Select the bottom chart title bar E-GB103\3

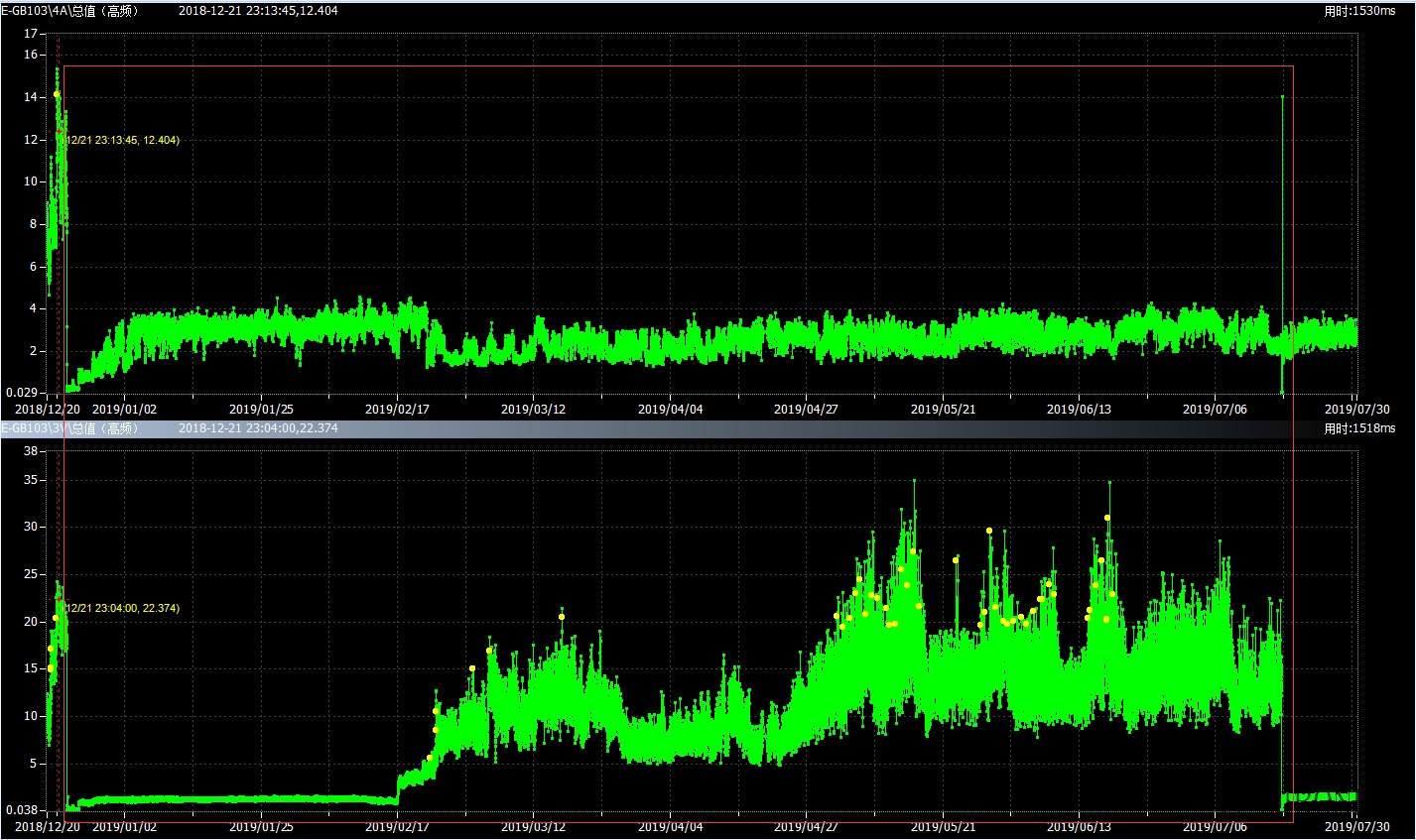point(69,428)
